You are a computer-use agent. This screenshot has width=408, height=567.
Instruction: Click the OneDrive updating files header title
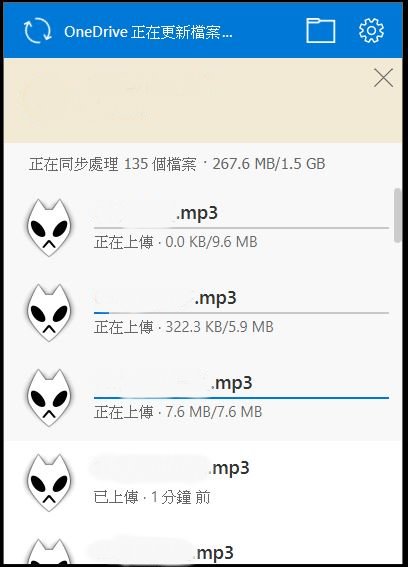(148, 32)
